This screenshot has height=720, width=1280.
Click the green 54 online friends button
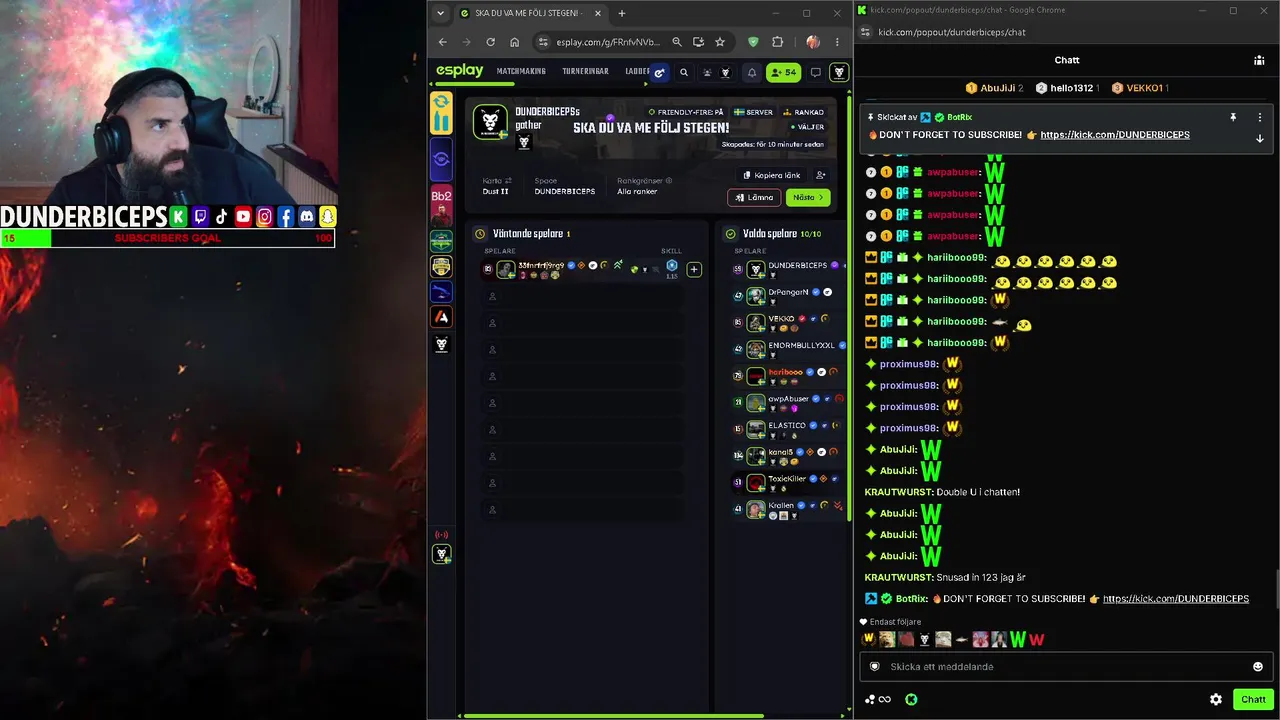[783, 72]
